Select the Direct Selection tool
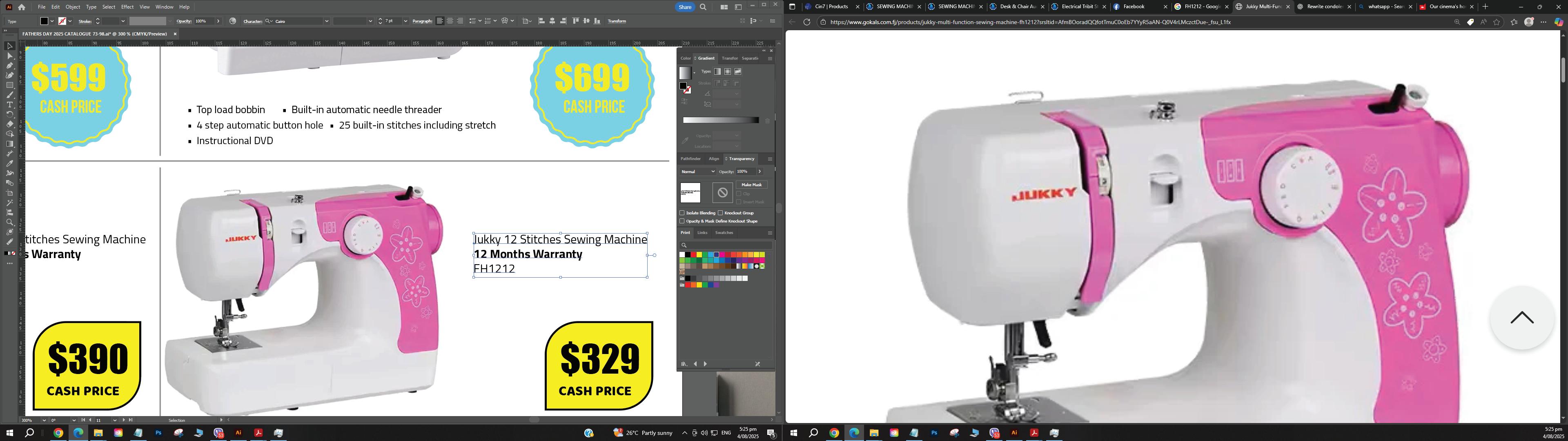1568x441 pixels. [x=10, y=56]
